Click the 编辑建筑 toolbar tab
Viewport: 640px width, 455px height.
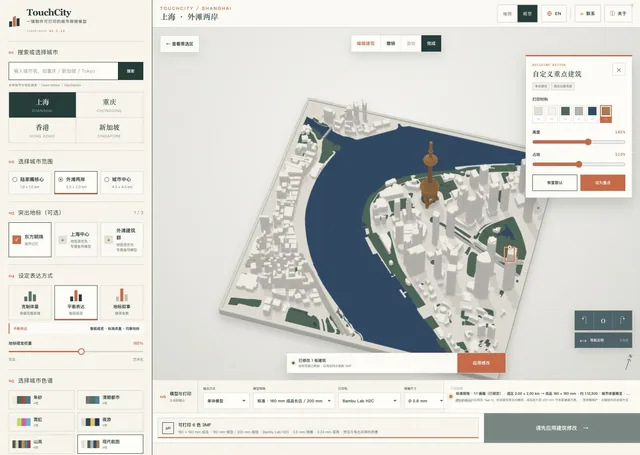(x=366, y=43)
